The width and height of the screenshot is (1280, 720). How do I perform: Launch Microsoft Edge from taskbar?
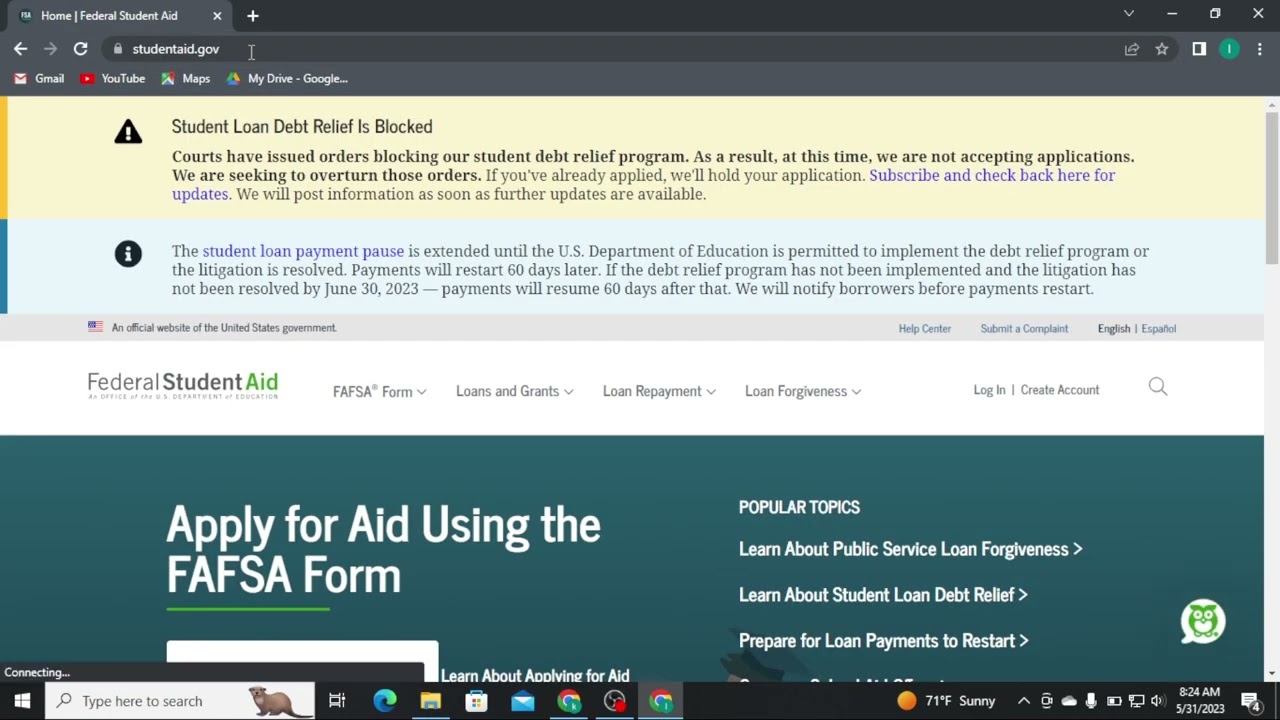click(384, 701)
